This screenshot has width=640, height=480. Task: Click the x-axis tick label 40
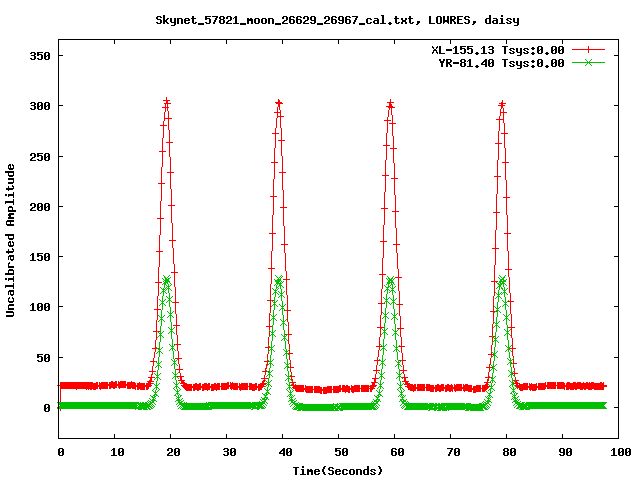click(285, 452)
